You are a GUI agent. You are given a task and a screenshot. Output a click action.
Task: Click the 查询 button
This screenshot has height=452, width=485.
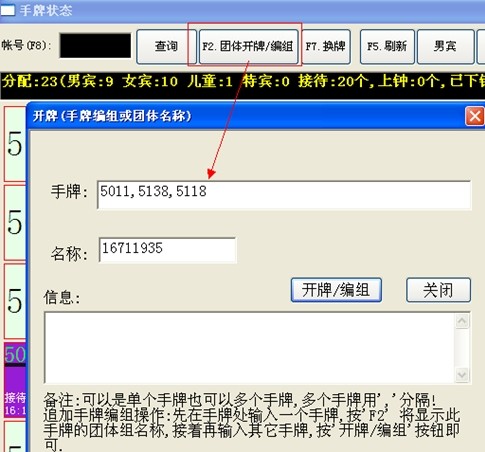click(x=166, y=46)
